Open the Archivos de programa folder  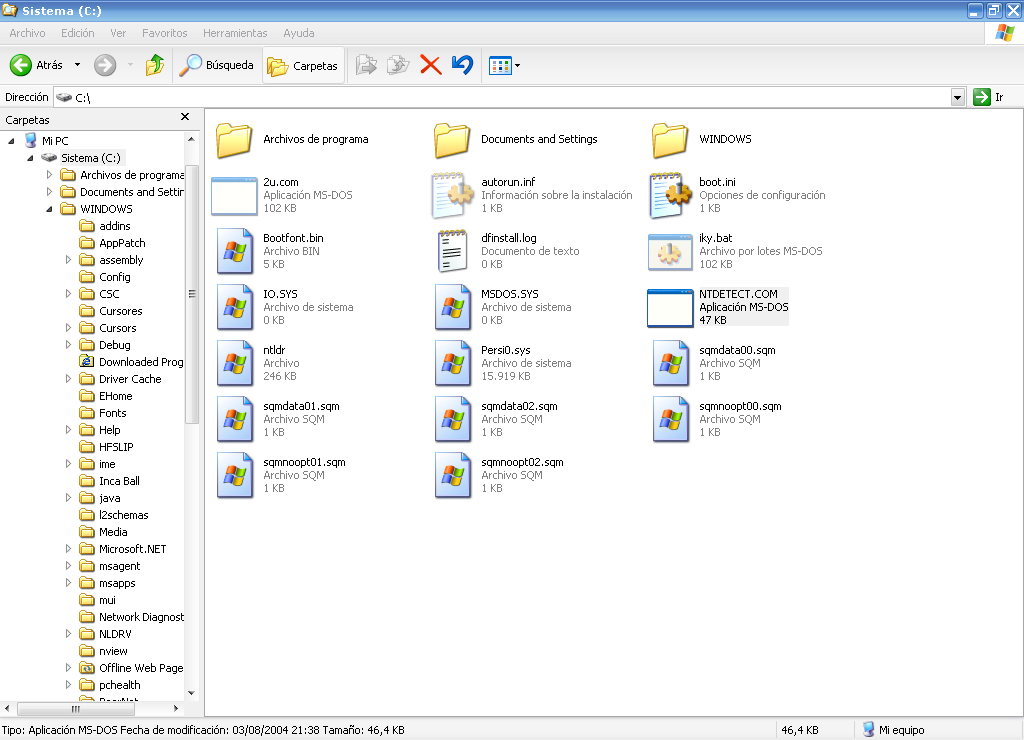[x=235, y=140]
